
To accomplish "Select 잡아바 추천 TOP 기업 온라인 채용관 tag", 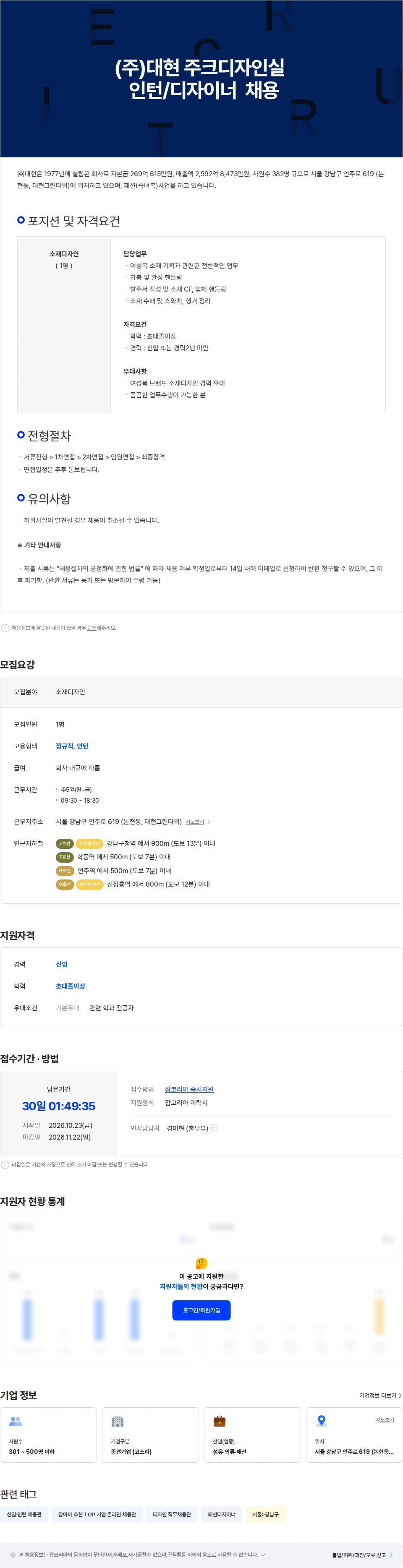I will pyautogui.click(x=97, y=1514).
